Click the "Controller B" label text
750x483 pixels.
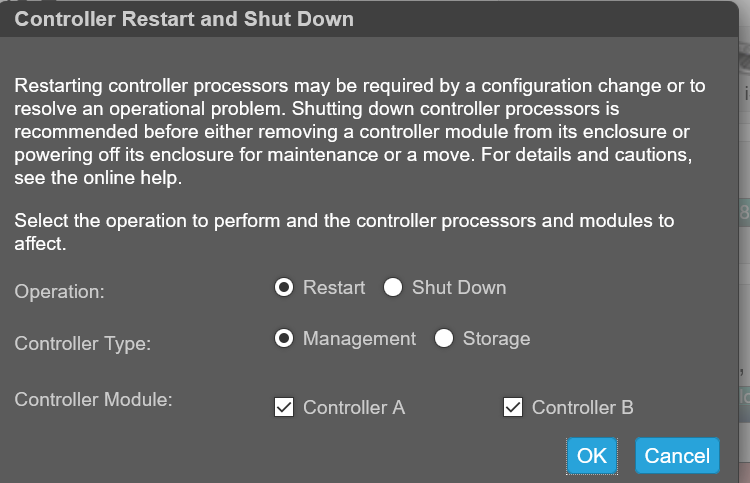[x=583, y=408]
